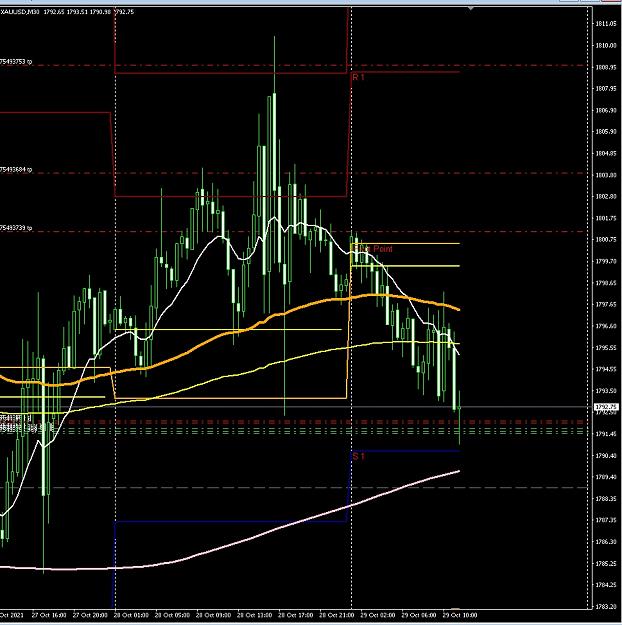The image size is (622, 625).
Task: Click time axis label 28 Oct 13:00
Action: pyautogui.click(x=254, y=615)
